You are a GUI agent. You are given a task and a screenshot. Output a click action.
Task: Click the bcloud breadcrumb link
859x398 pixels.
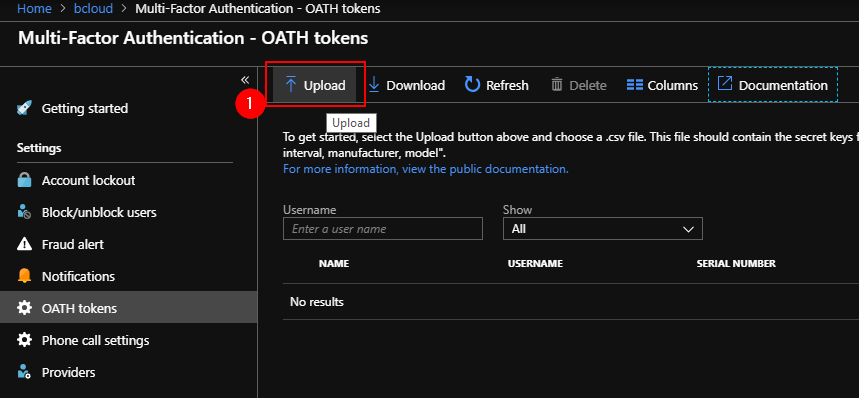click(x=93, y=9)
